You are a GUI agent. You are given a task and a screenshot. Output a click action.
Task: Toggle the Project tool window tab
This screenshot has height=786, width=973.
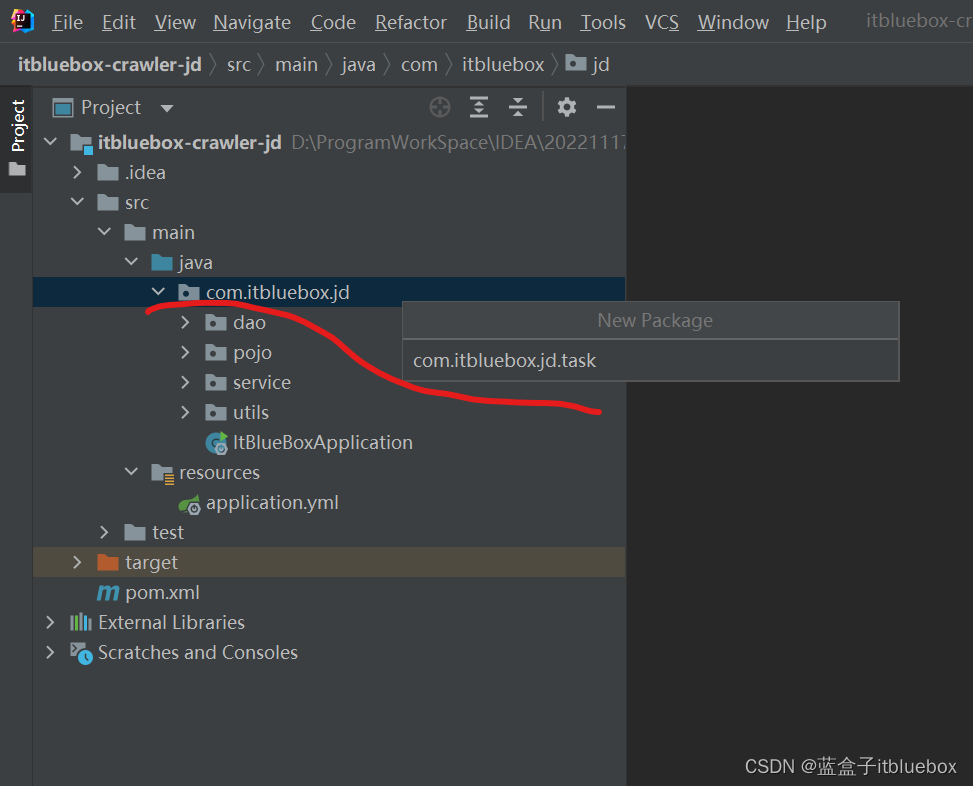tap(17, 126)
